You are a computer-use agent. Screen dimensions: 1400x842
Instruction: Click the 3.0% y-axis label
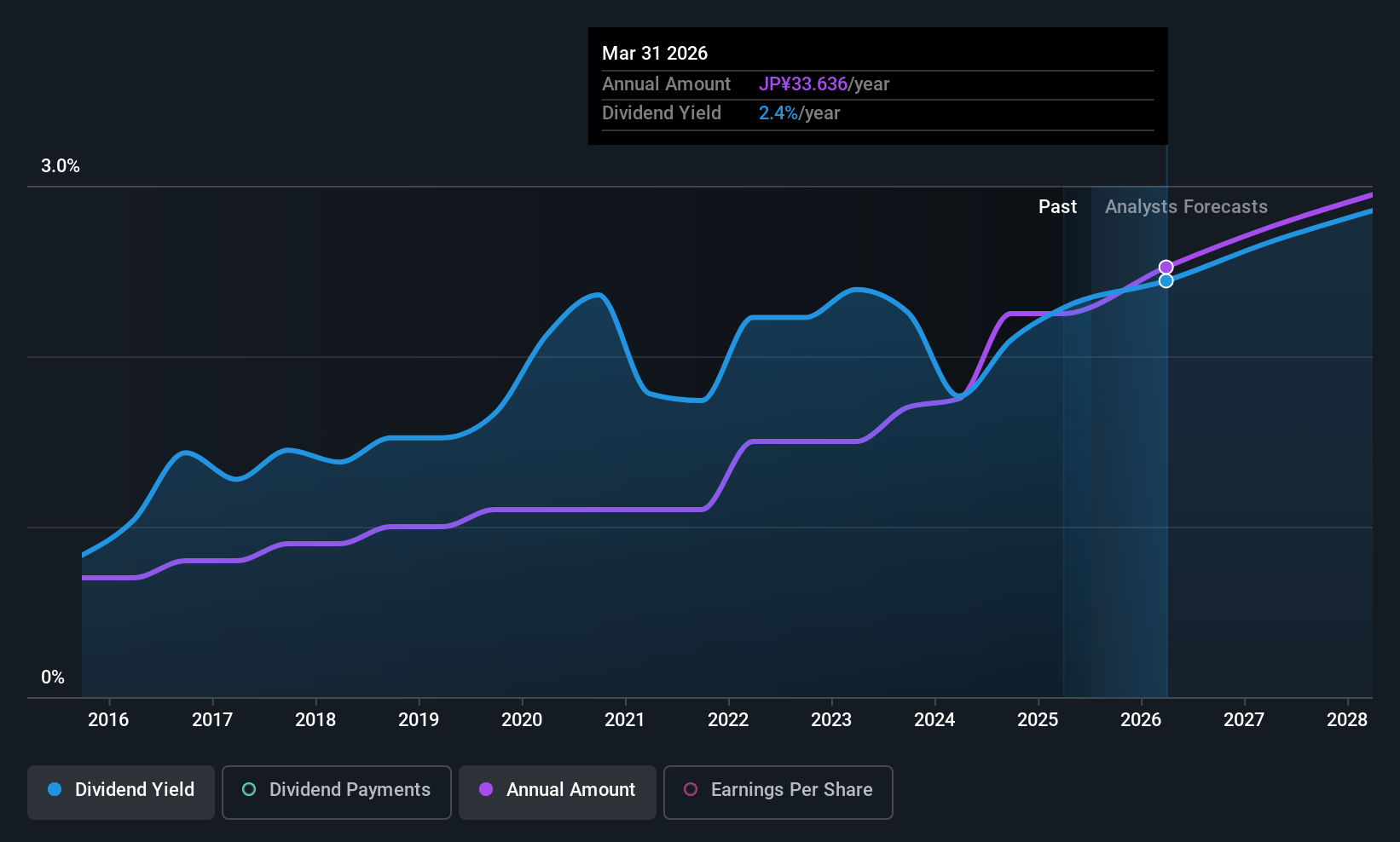click(61, 166)
